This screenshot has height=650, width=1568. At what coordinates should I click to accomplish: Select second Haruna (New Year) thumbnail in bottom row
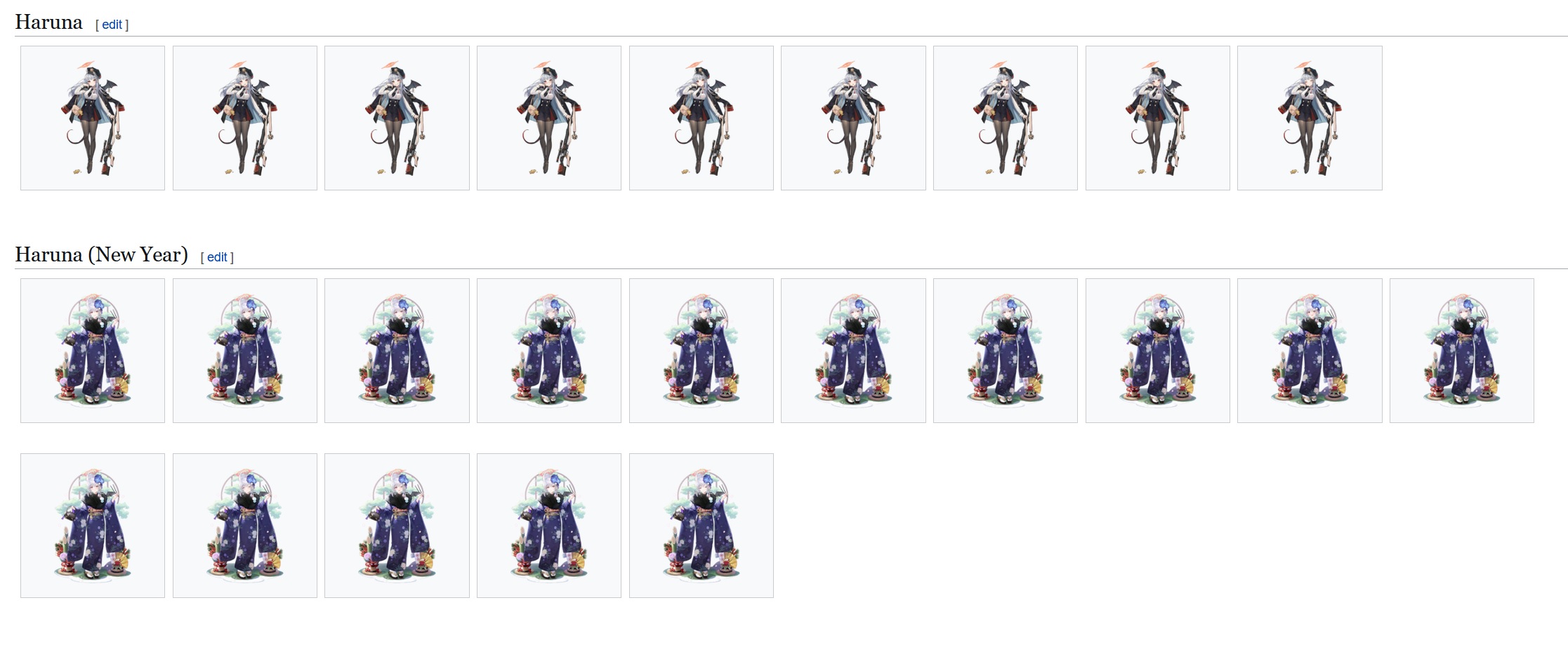coord(245,526)
